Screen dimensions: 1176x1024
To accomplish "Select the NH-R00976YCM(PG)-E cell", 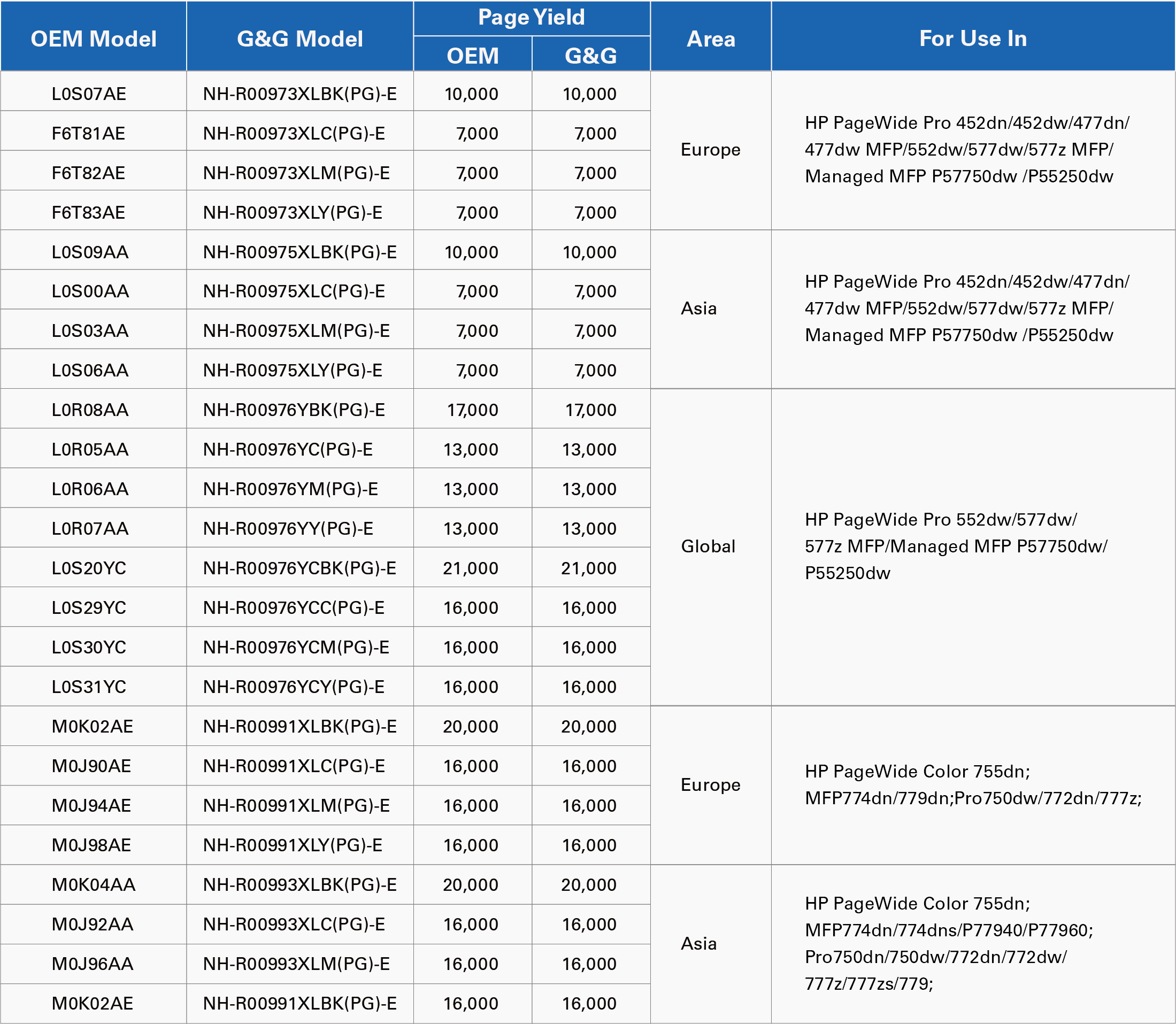I will click(300, 646).
